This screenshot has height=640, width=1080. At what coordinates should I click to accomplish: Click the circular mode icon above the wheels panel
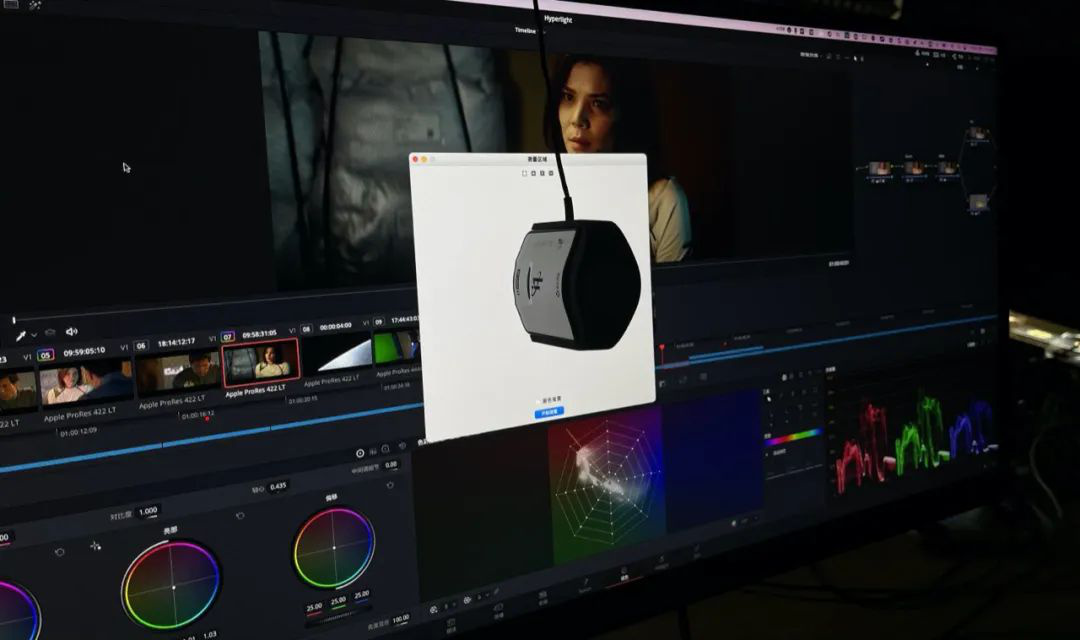pyautogui.click(x=360, y=453)
